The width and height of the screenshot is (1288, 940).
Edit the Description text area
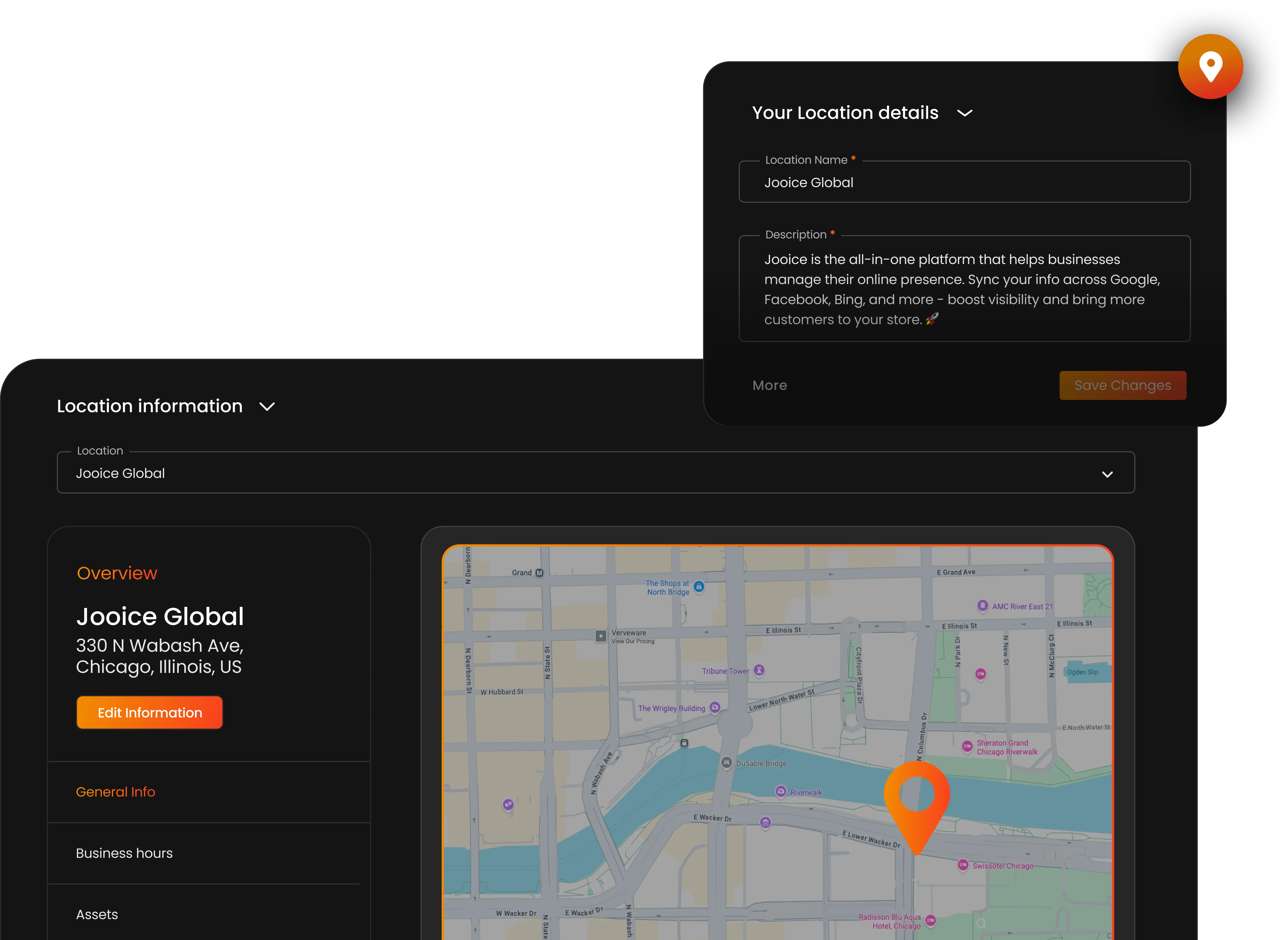(x=964, y=289)
